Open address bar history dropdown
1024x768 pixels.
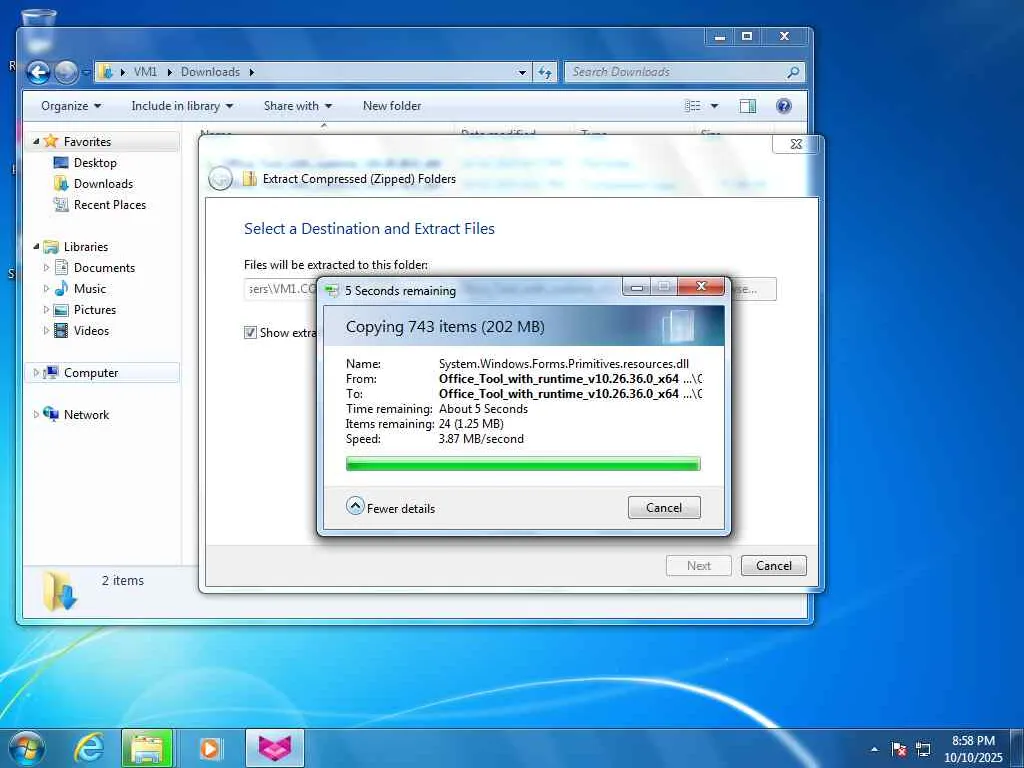click(522, 72)
